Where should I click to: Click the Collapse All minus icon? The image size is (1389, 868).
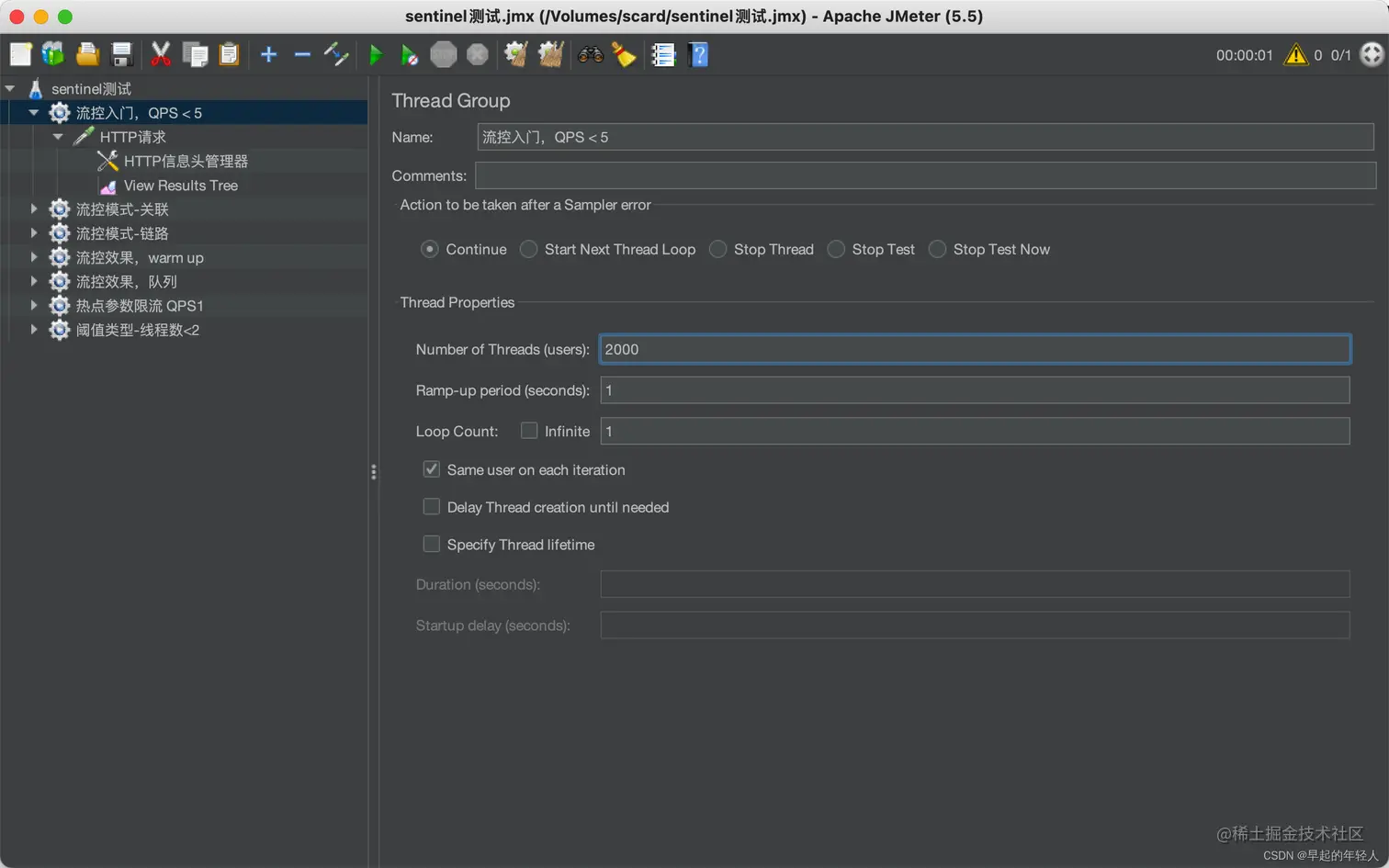(x=302, y=55)
